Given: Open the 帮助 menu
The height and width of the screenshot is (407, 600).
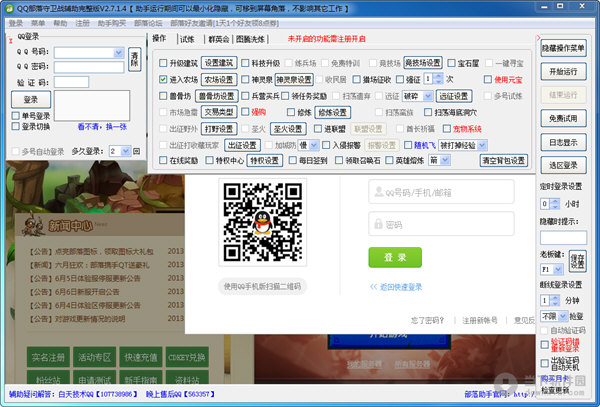Looking at the screenshot, I should click(x=60, y=23).
